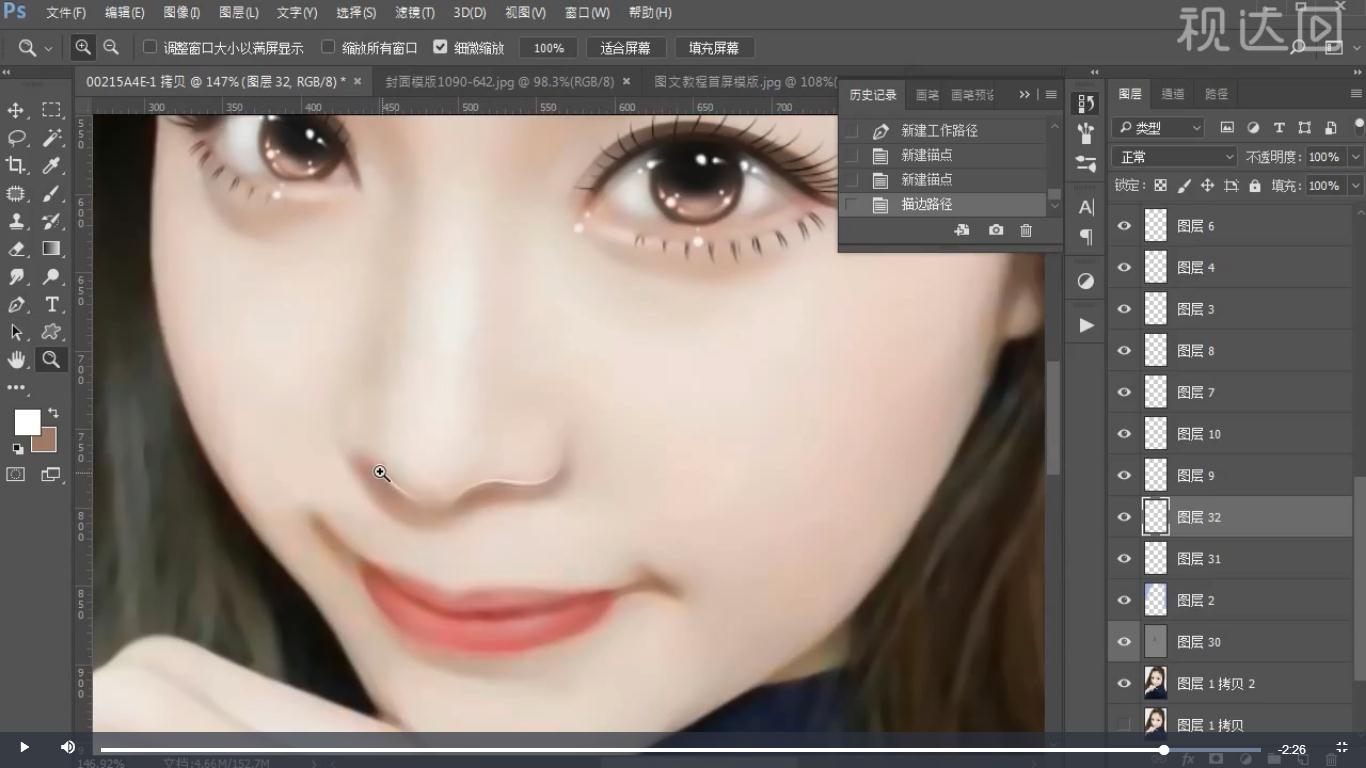
Task: Select the Crop tool
Action: (16, 166)
